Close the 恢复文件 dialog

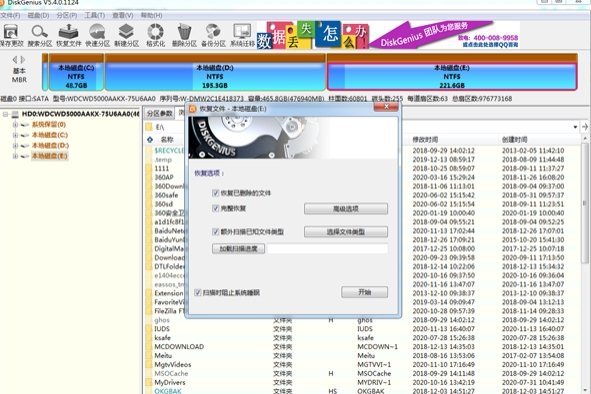386,107
